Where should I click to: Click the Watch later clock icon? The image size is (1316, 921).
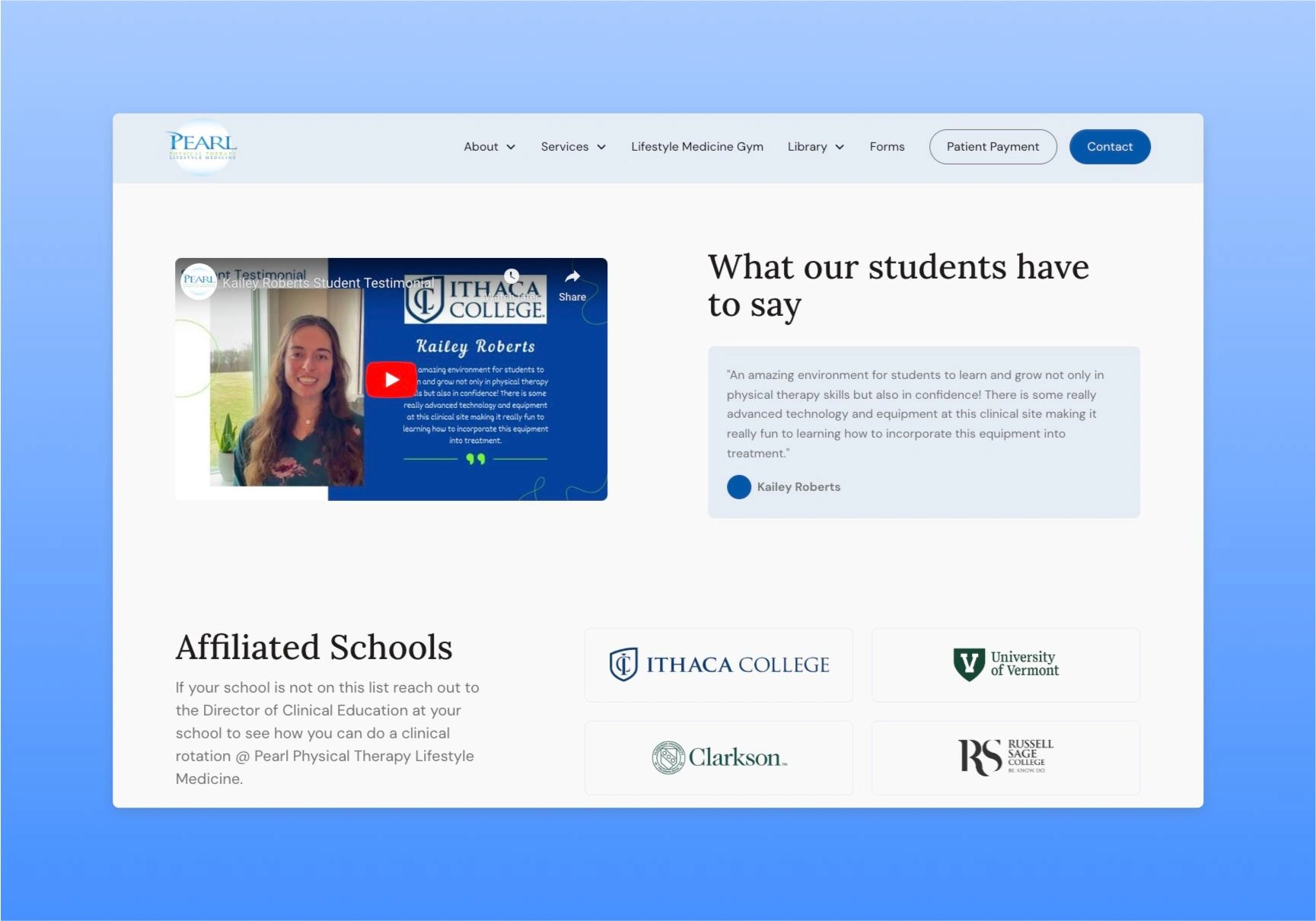click(x=511, y=276)
